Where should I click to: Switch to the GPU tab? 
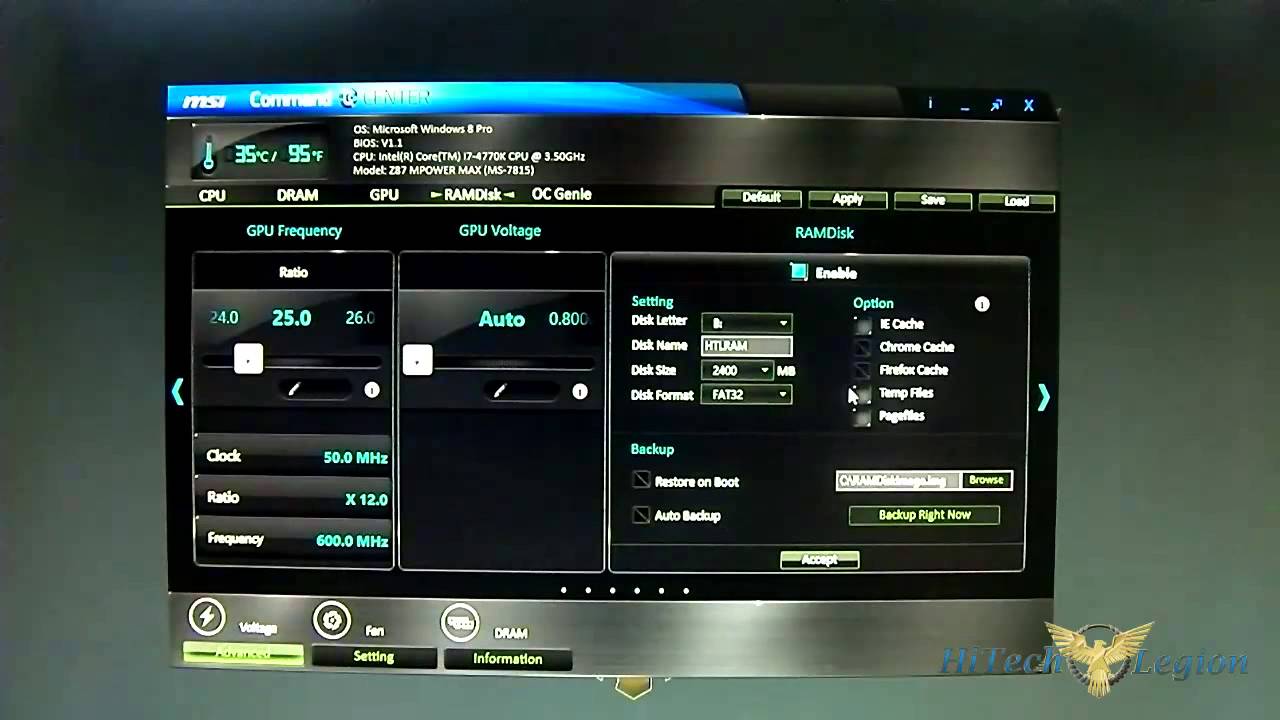point(384,195)
